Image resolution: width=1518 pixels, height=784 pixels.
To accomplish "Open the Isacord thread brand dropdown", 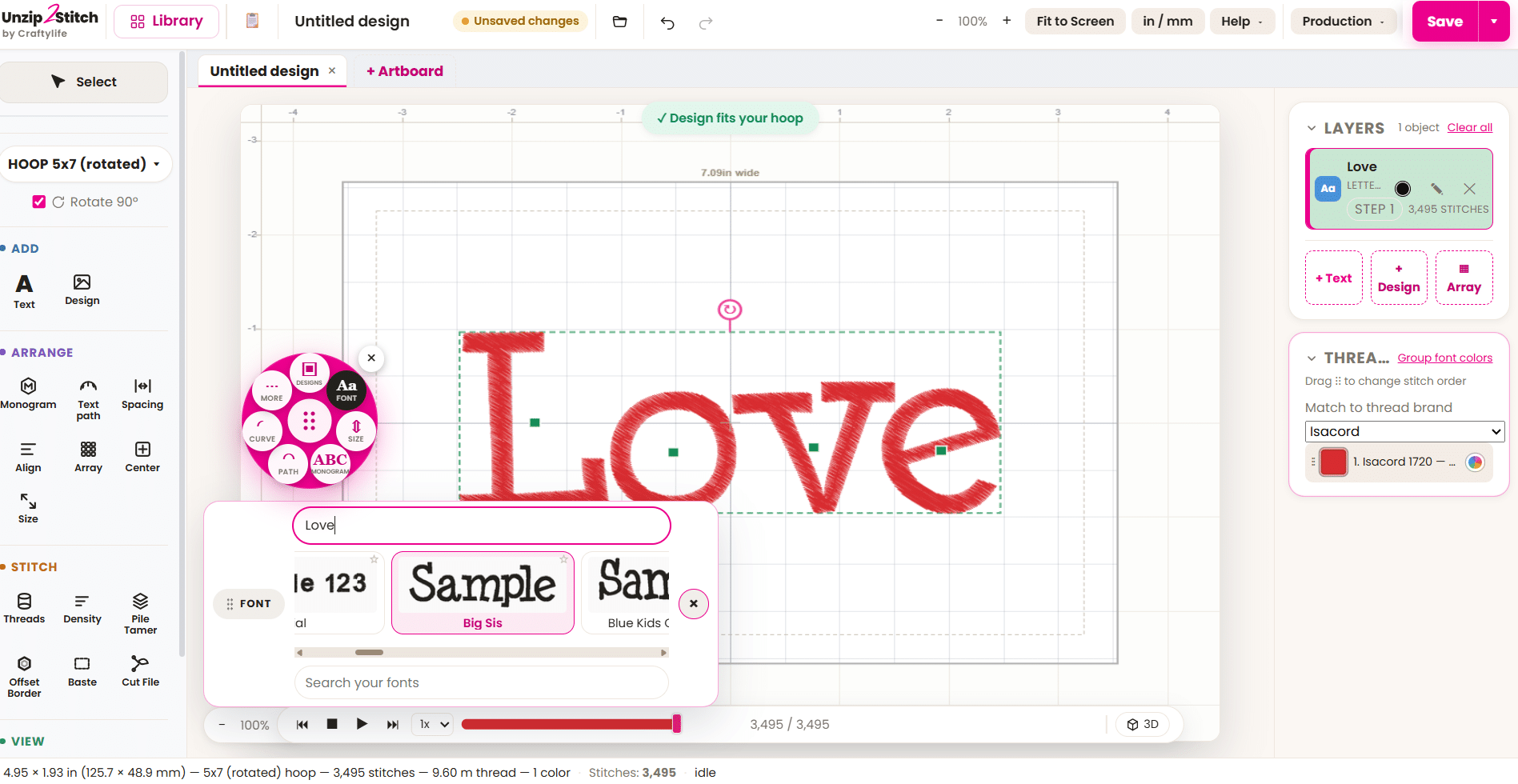I will (x=1405, y=431).
